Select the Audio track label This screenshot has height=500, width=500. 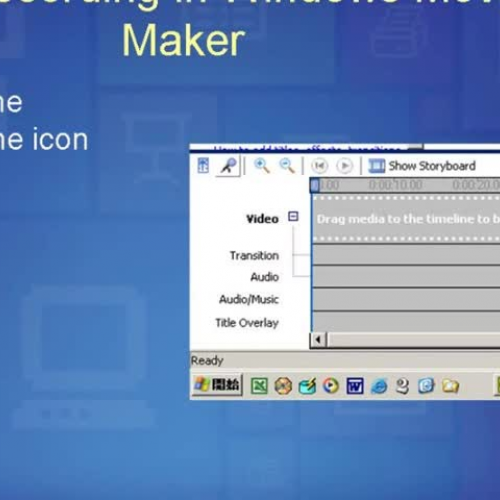point(265,277)
